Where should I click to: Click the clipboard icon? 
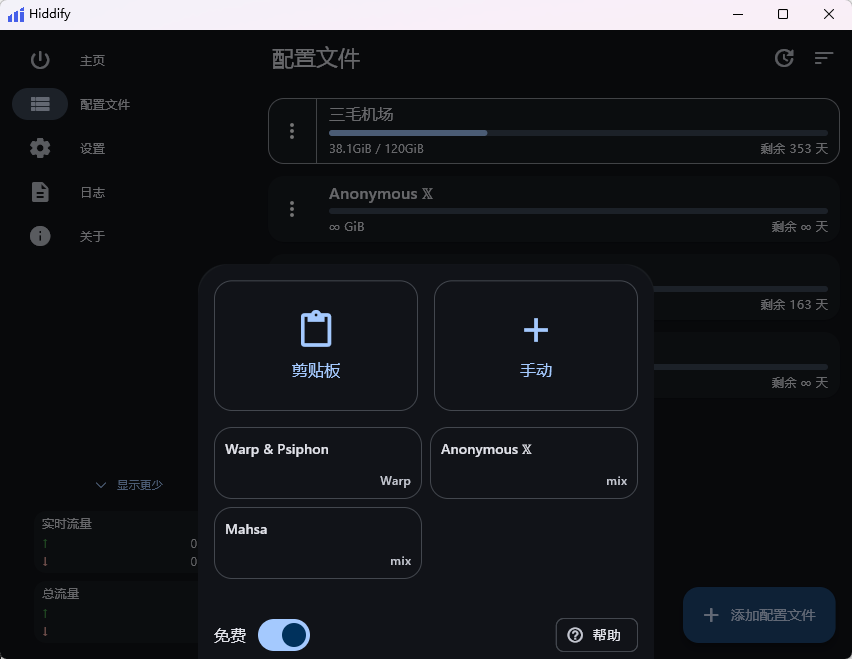pos(316,329)
